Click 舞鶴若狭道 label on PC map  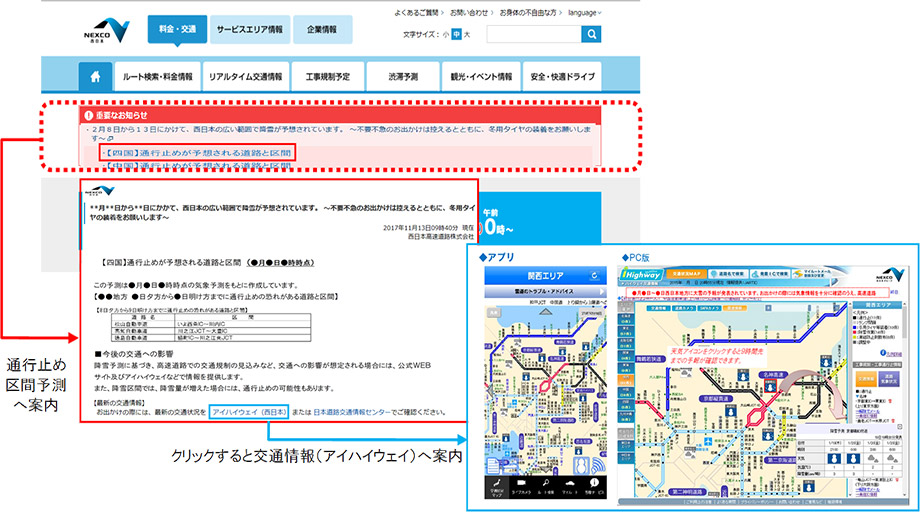coord(649,359)
